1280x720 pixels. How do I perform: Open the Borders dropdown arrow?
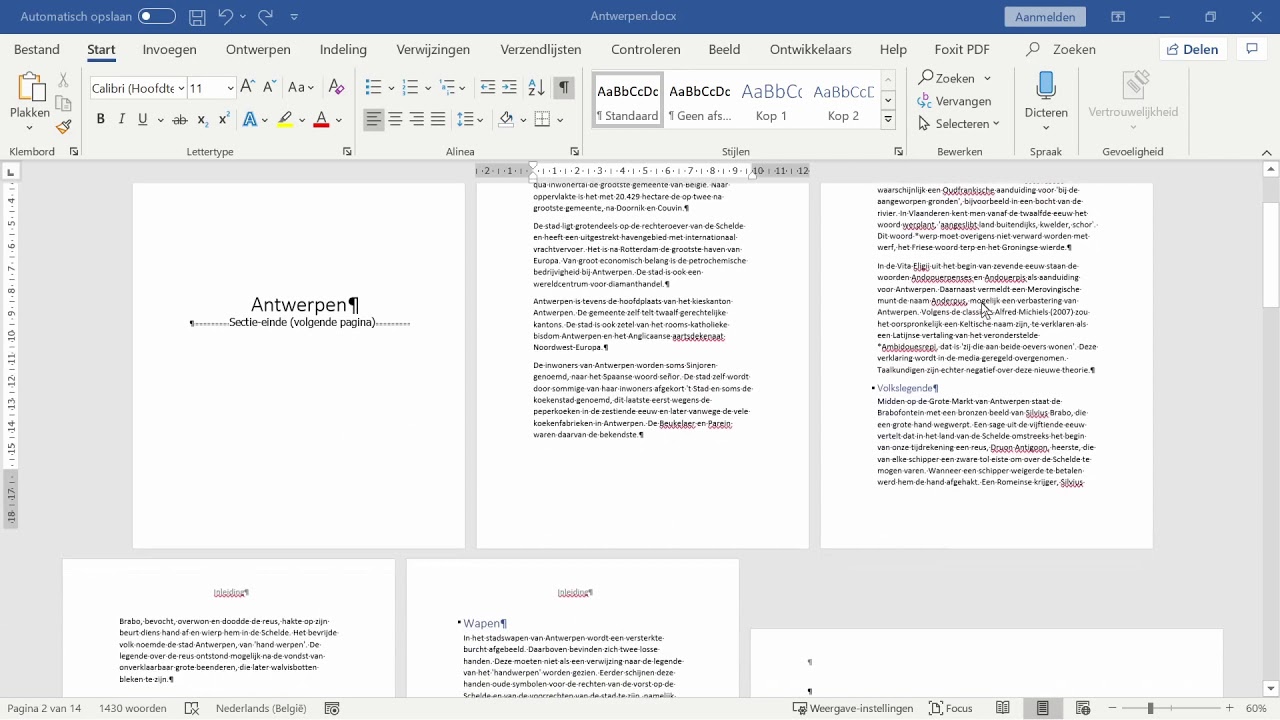coord(560,120)
